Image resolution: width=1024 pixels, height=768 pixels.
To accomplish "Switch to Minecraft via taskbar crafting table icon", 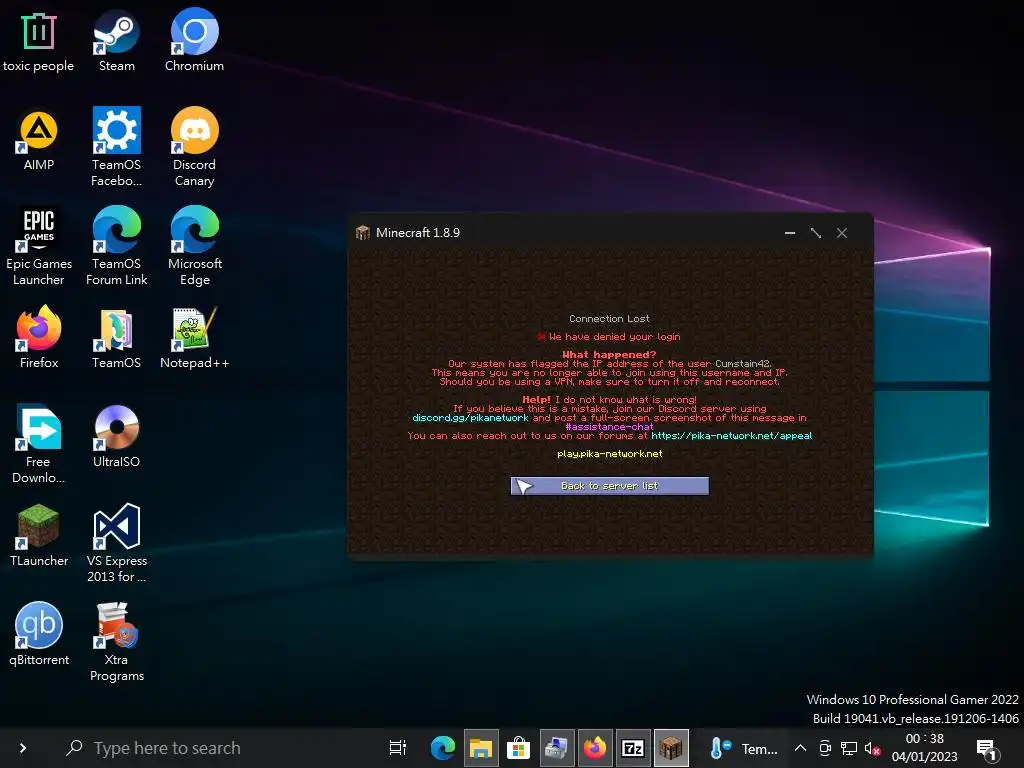I will click(x=671, y=748).
